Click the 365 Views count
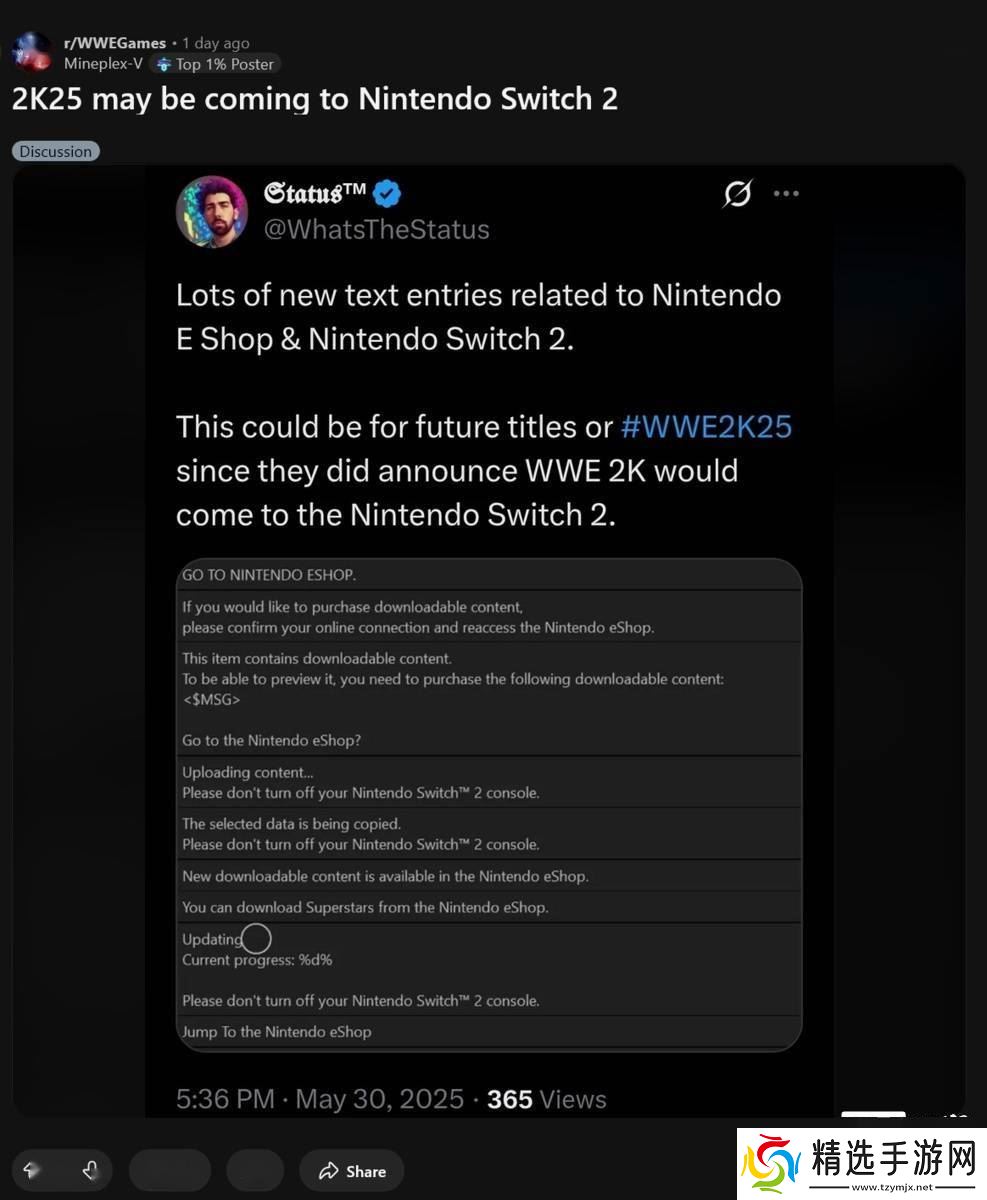 [x=546, y=1099]
